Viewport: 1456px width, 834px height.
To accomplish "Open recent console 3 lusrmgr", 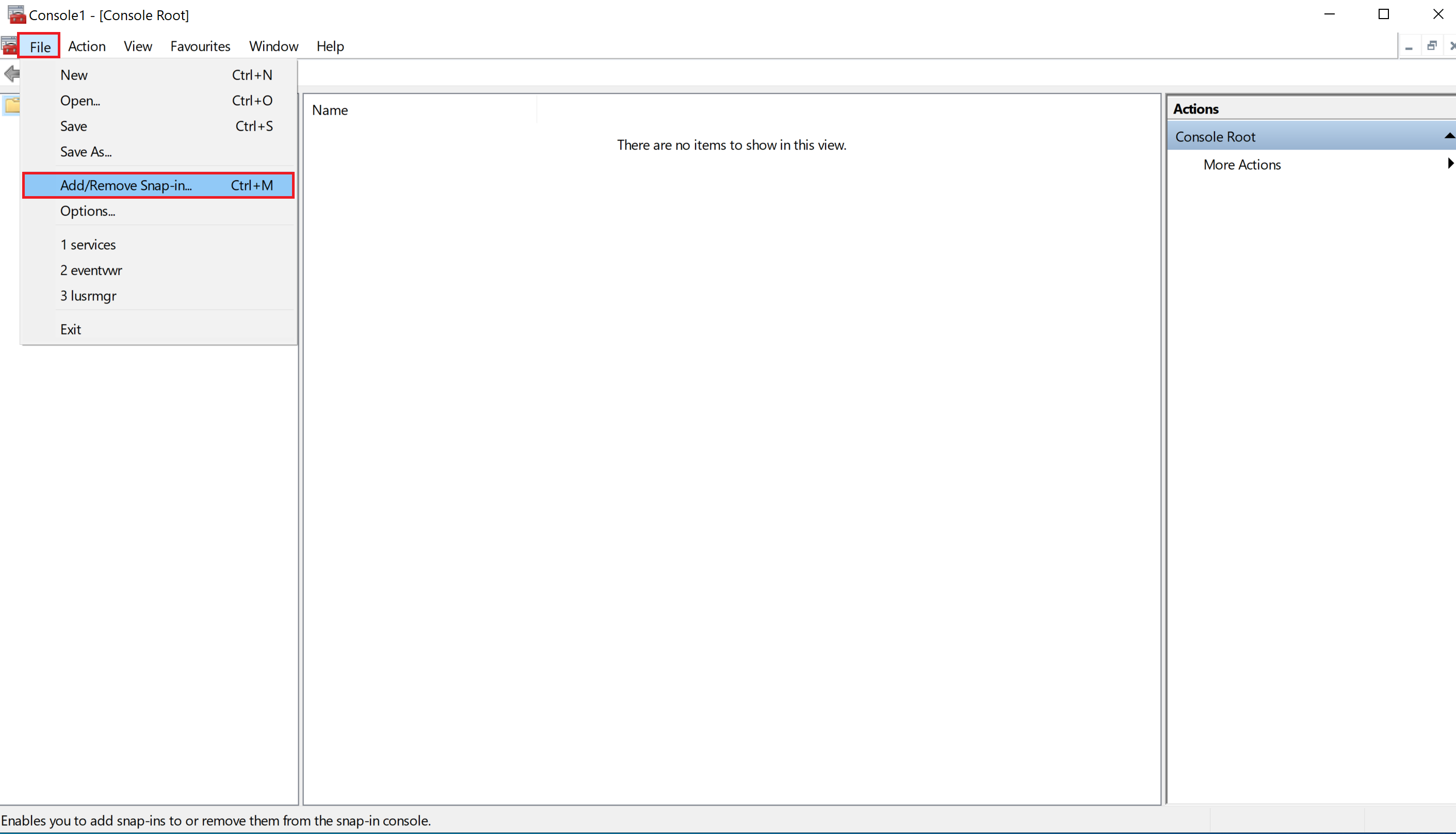I will (88, 296).
